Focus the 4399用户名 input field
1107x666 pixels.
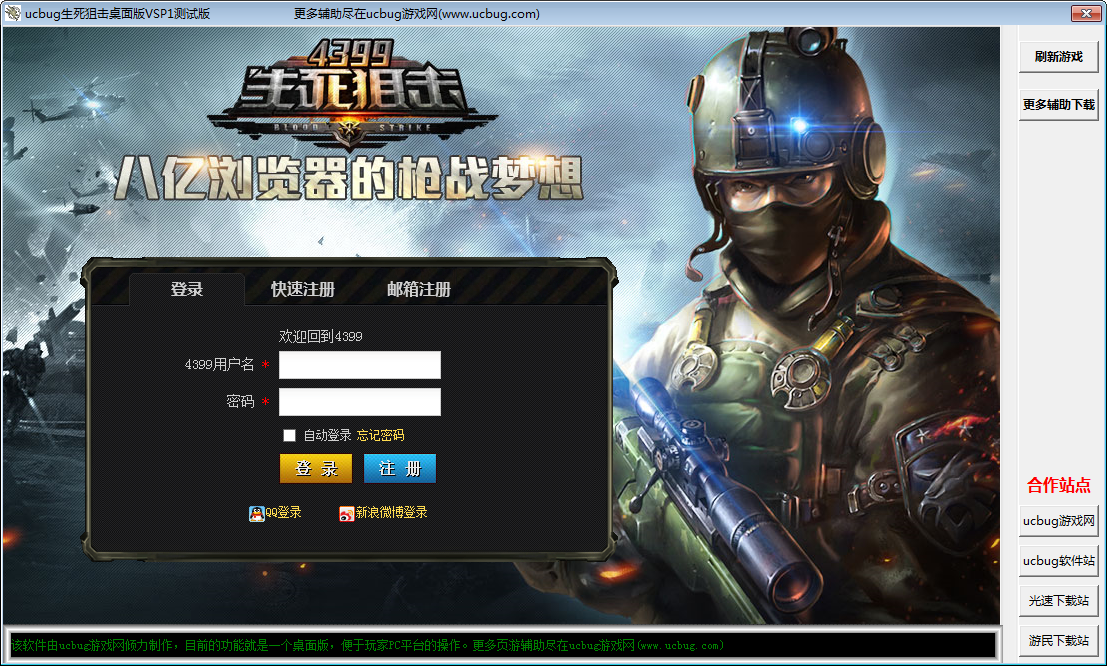tap(360, 365)
